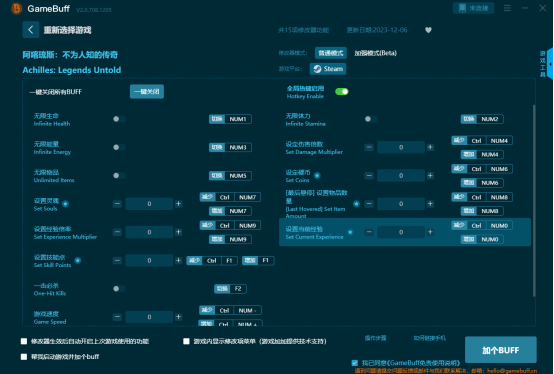Toggle Infinite Health switch
This screenshot has width=554, height=374.
(x=119, y=119)
